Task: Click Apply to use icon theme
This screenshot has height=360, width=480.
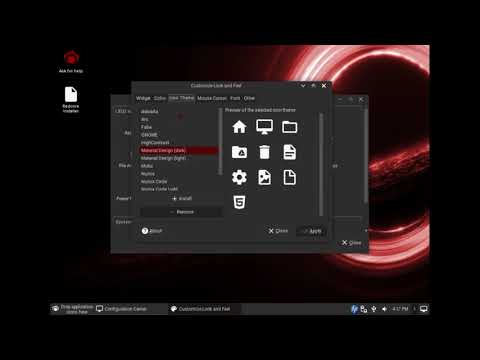Action: 312,231
